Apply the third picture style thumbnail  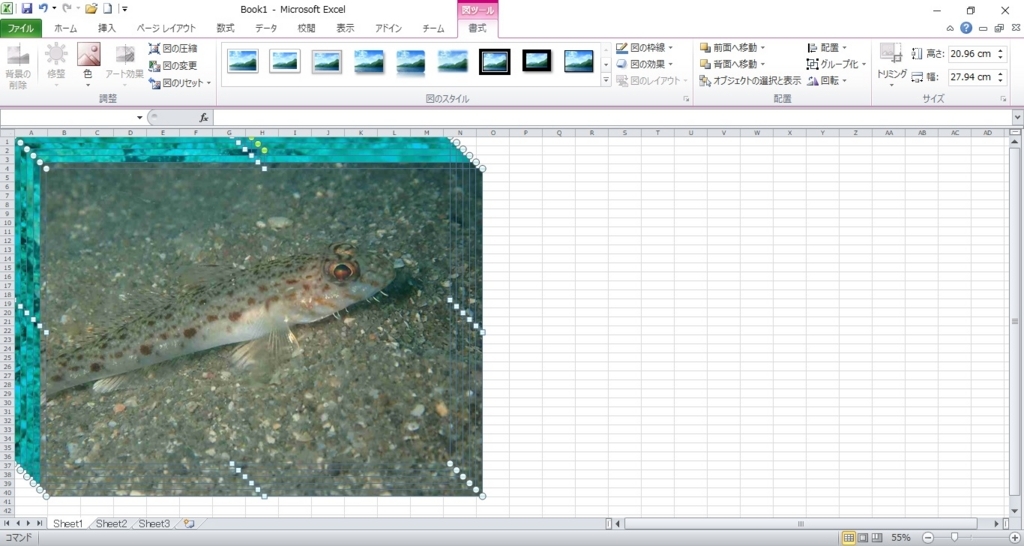point(327,61)
